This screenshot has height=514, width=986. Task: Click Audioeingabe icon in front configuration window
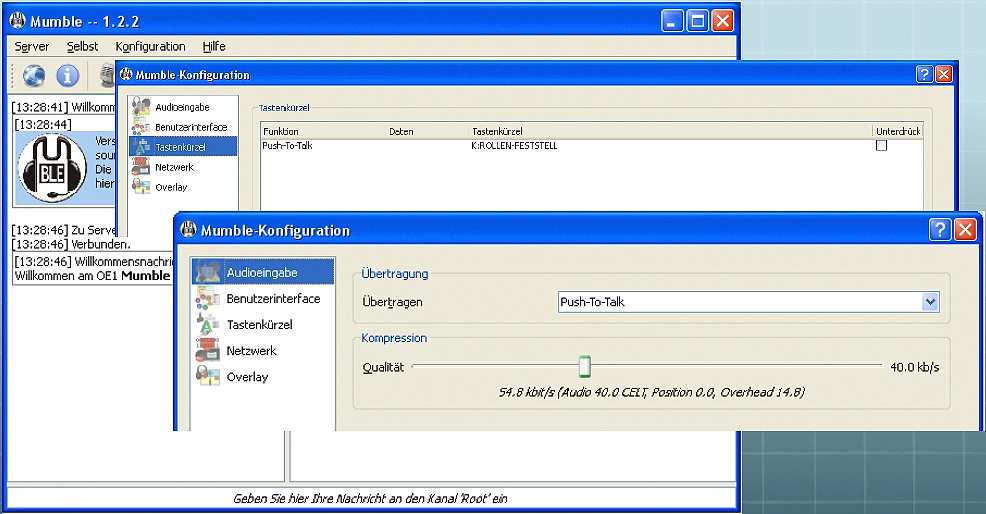point(208,272)
